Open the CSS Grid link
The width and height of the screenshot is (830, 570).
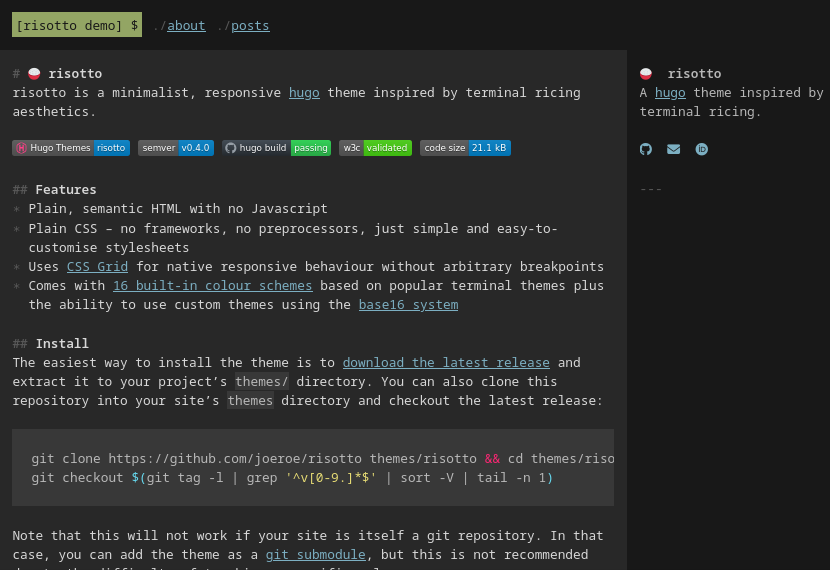pyautogui.click(x=97, y=267)
